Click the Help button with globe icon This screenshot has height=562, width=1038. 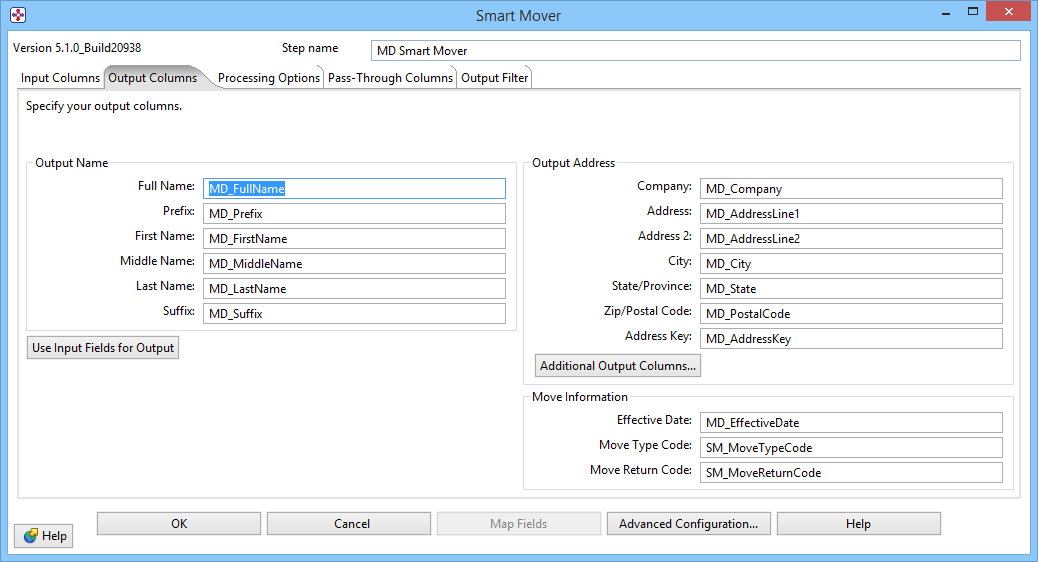[x=44, y=536]
